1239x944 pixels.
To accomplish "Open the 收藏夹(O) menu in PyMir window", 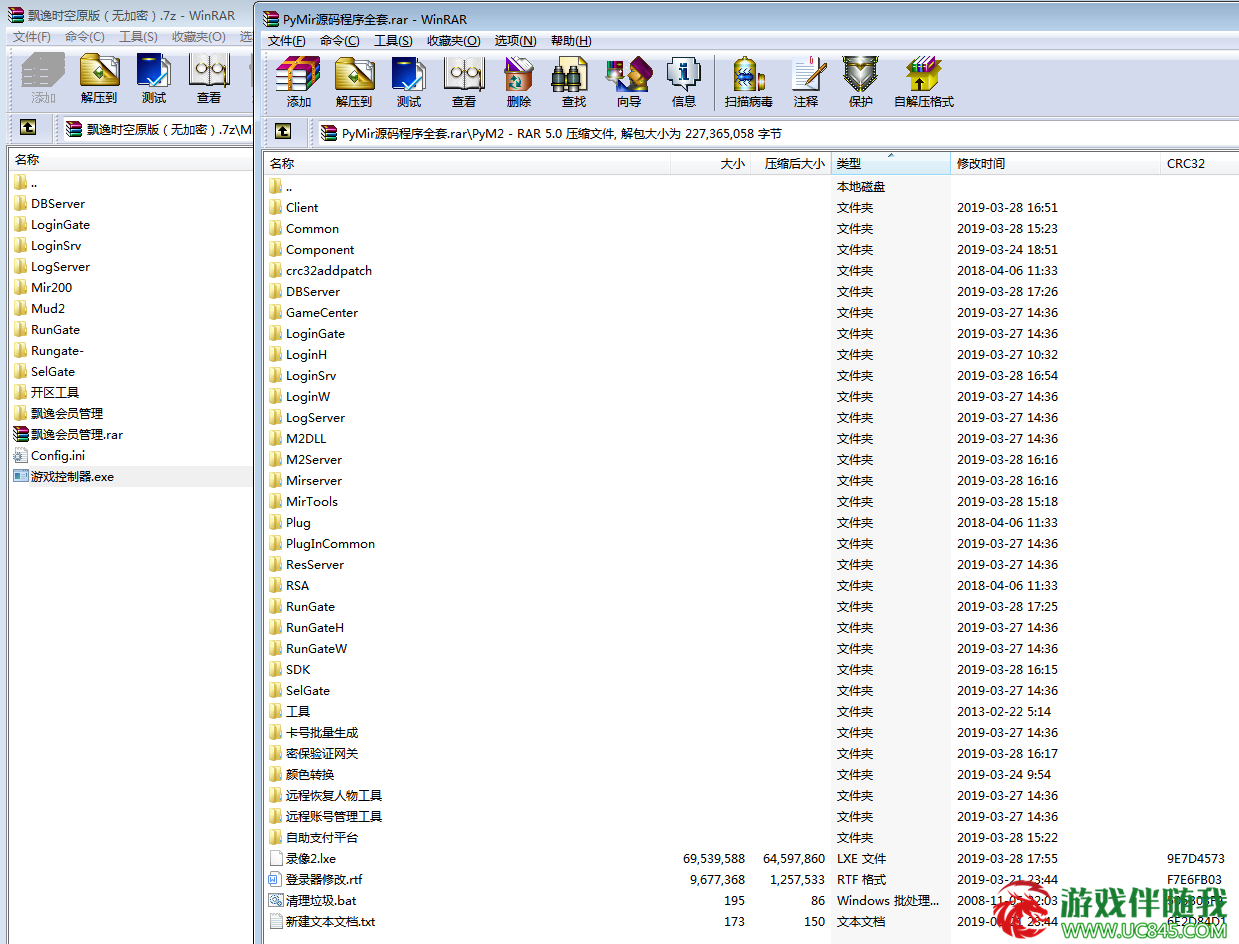I will [x=454, y=41].
